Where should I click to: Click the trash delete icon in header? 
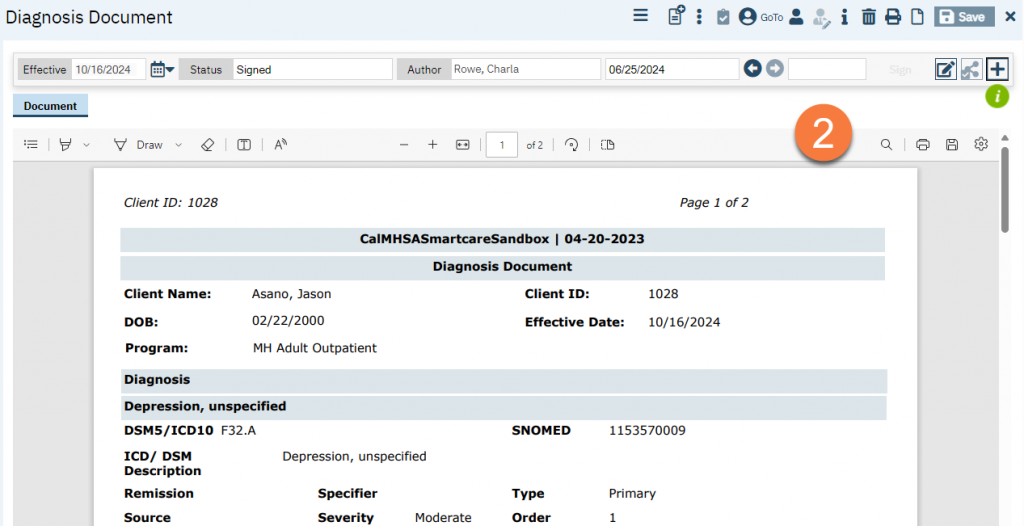click(868, 17)
